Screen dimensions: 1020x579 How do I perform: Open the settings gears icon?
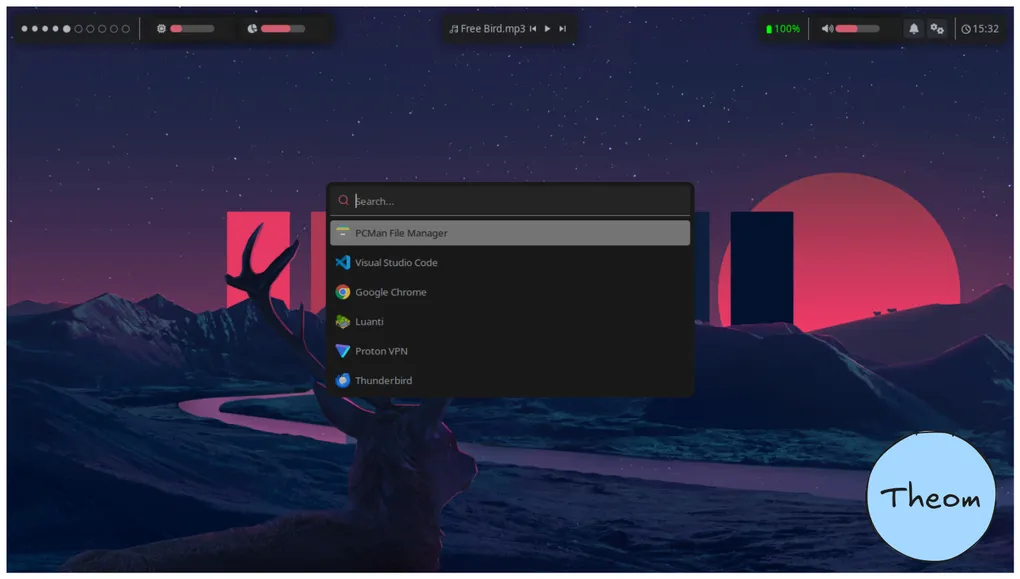click(937, 29)
